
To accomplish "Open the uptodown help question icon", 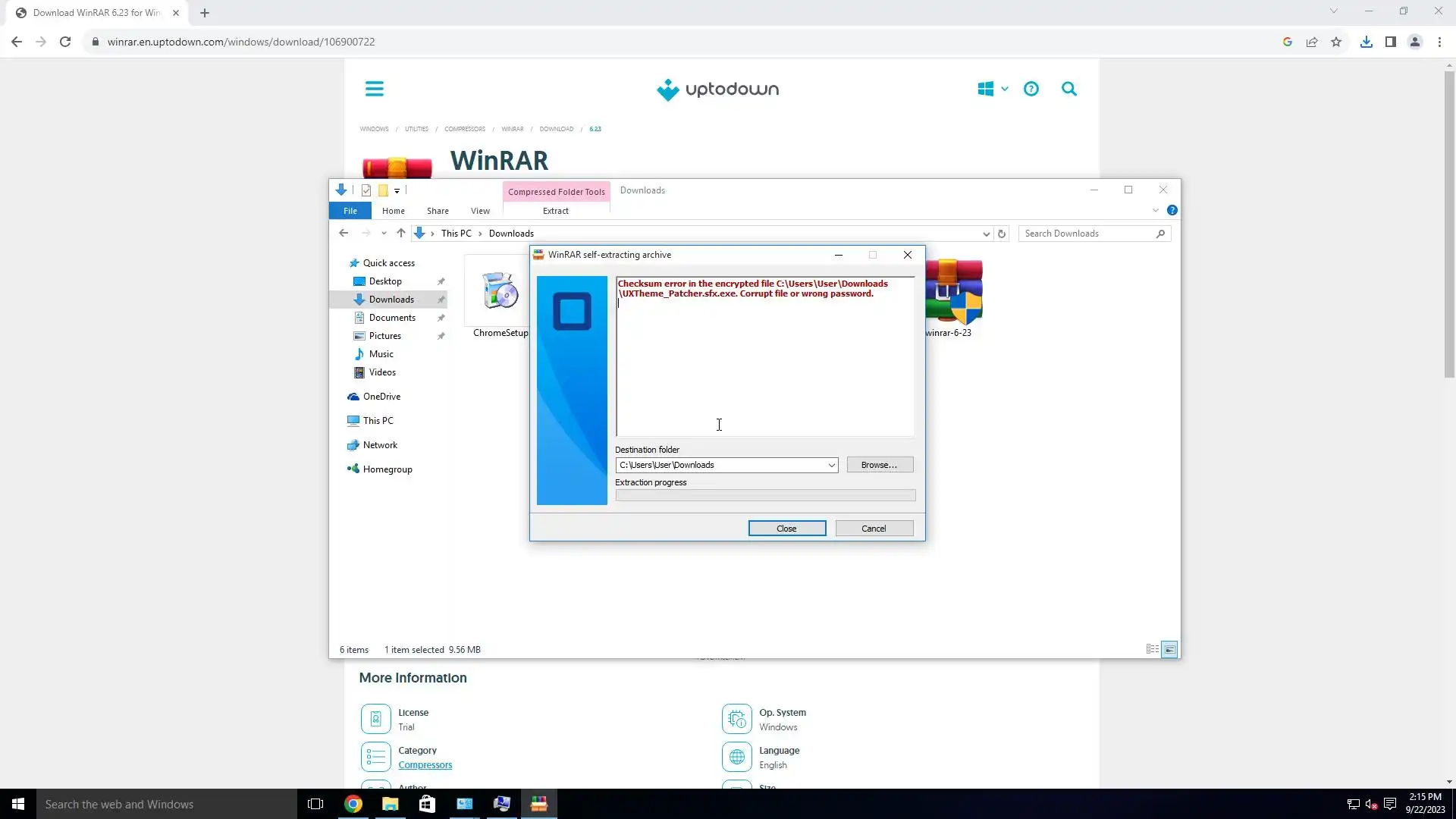I will 1031,89.
